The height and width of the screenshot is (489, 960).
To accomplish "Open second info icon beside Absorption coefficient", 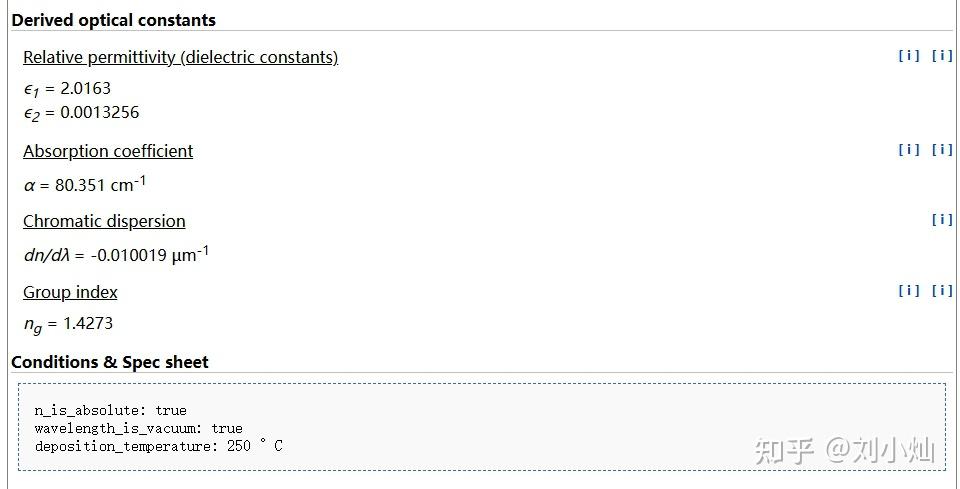I will 942,149.
